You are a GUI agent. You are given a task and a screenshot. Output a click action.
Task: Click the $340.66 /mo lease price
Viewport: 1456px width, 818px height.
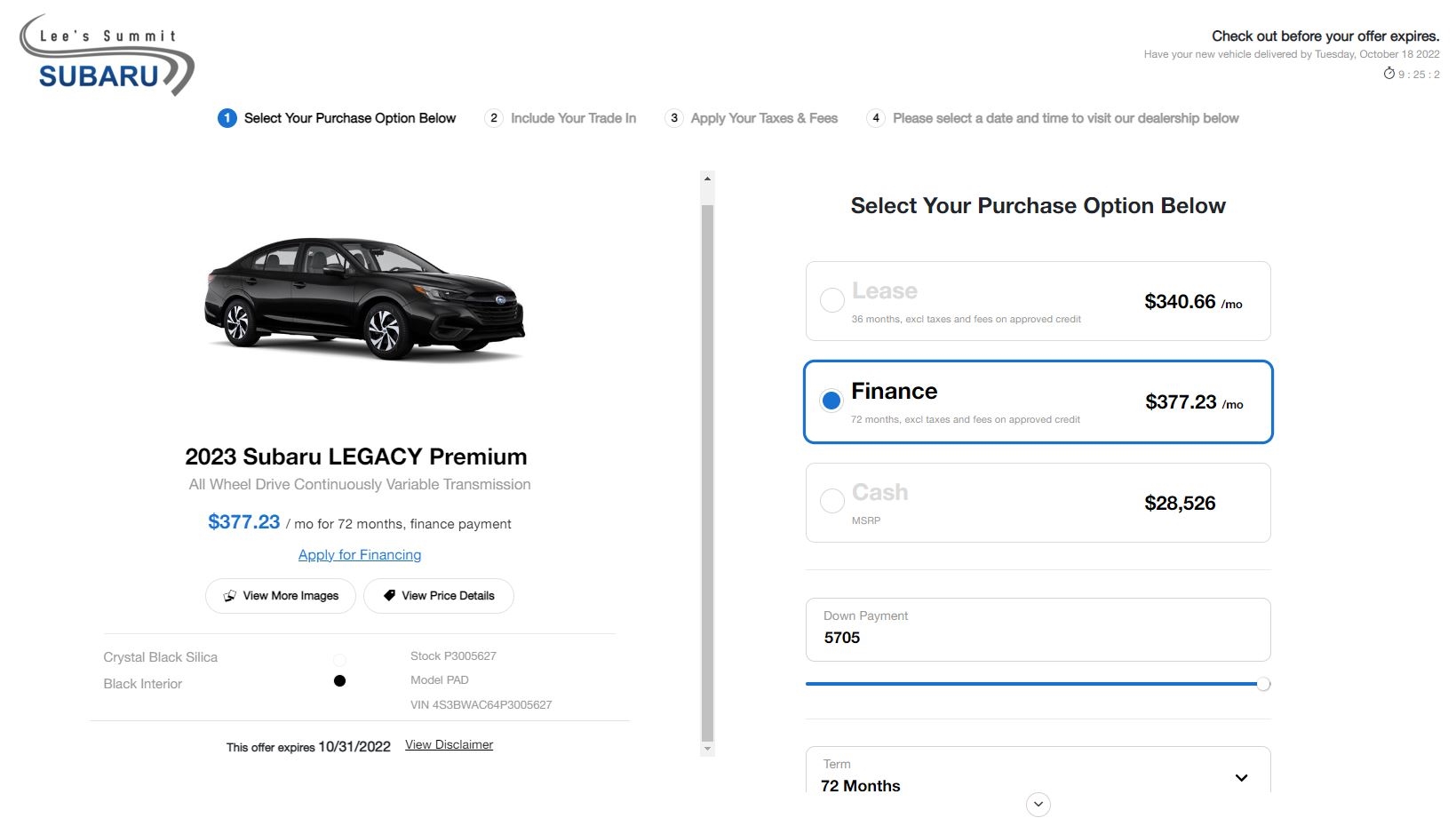(x=1193, y=302)
